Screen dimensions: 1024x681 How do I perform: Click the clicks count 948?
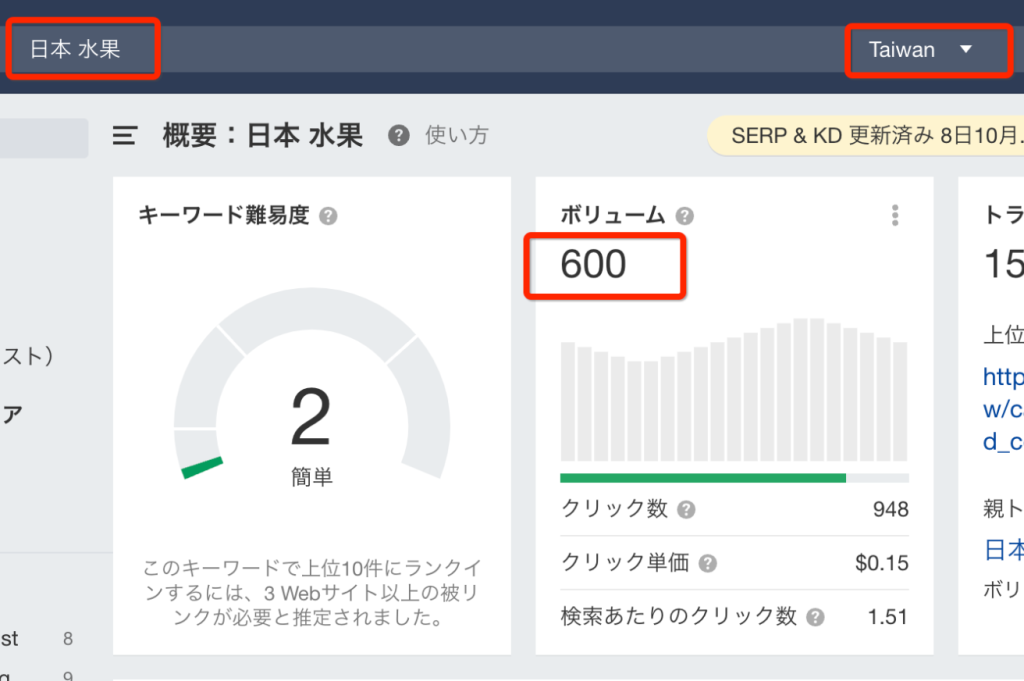(x=890, y=509)
